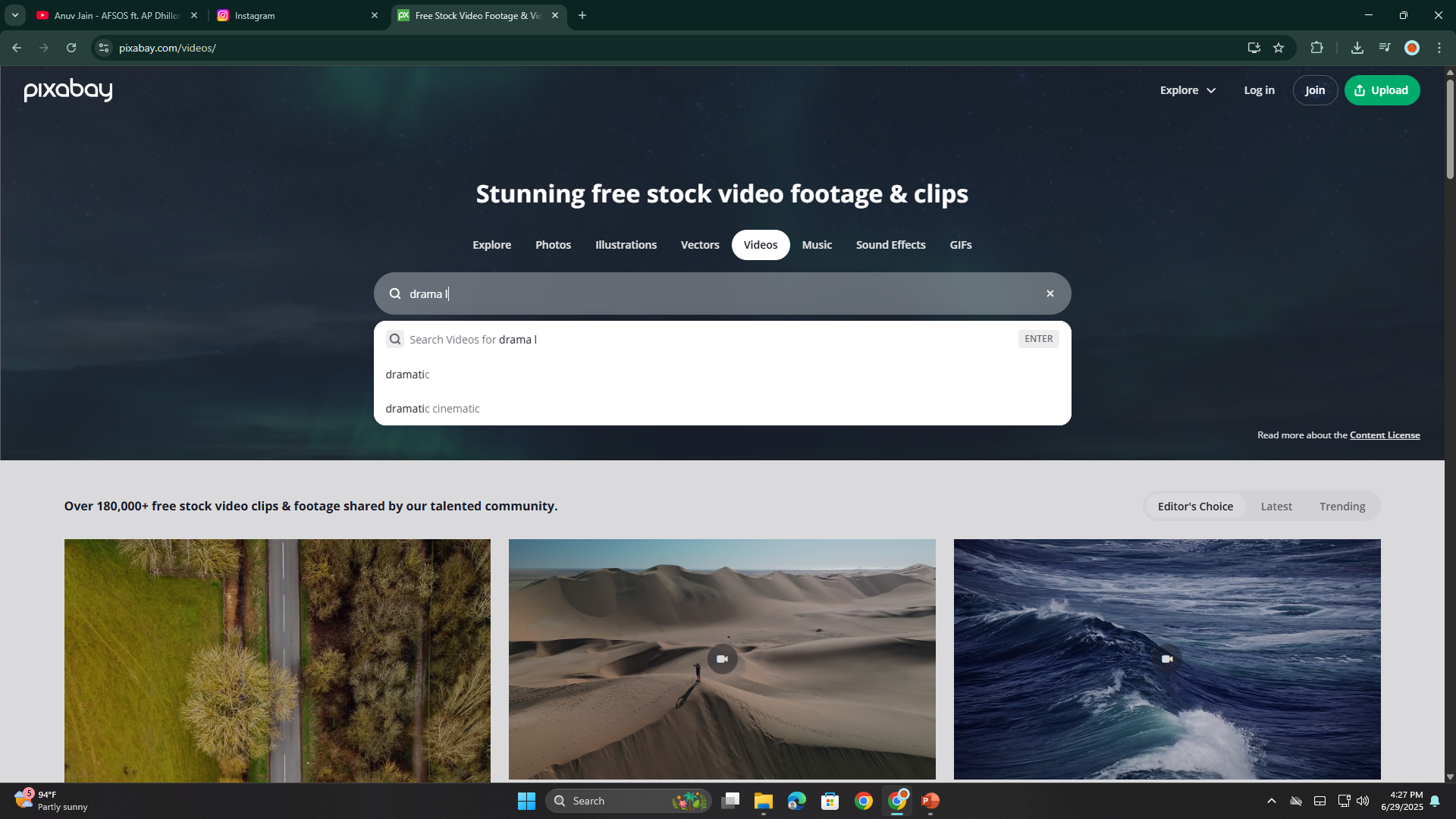1456x819 pixels.
Task: Switch to the Trending filter
Action: point(1342,507)
